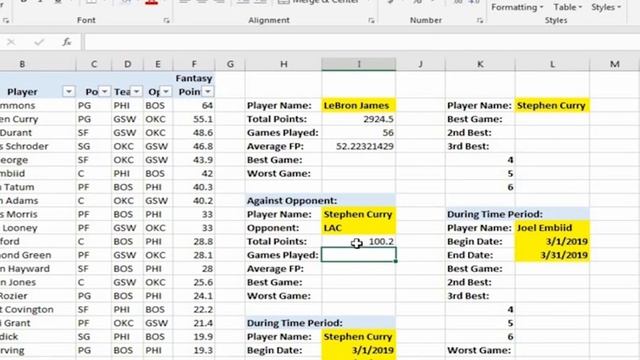
Task: Select column K header
Action: pos(480,64)
